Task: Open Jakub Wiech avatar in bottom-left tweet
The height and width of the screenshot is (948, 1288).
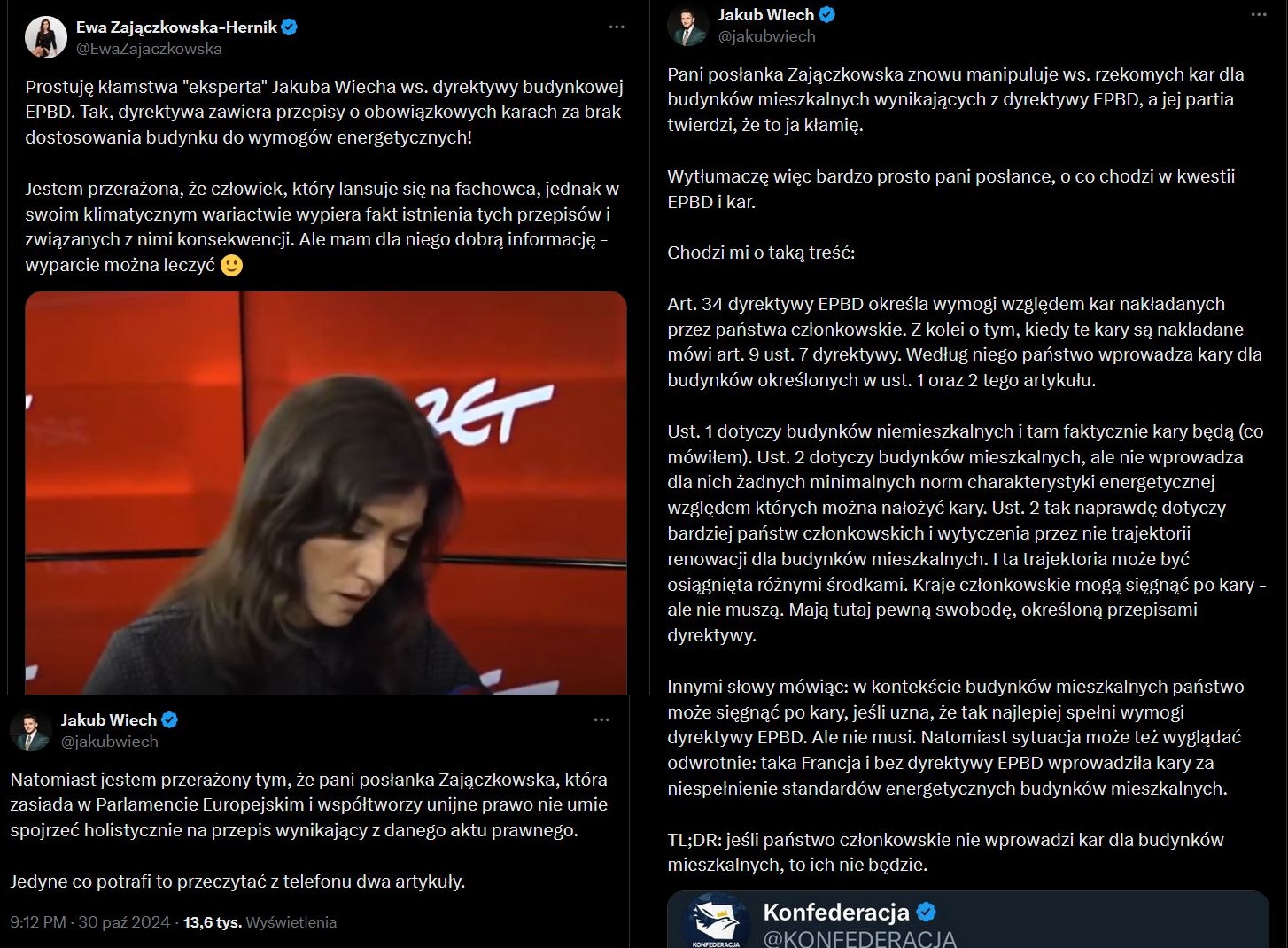Action: (x=31, y=730)
